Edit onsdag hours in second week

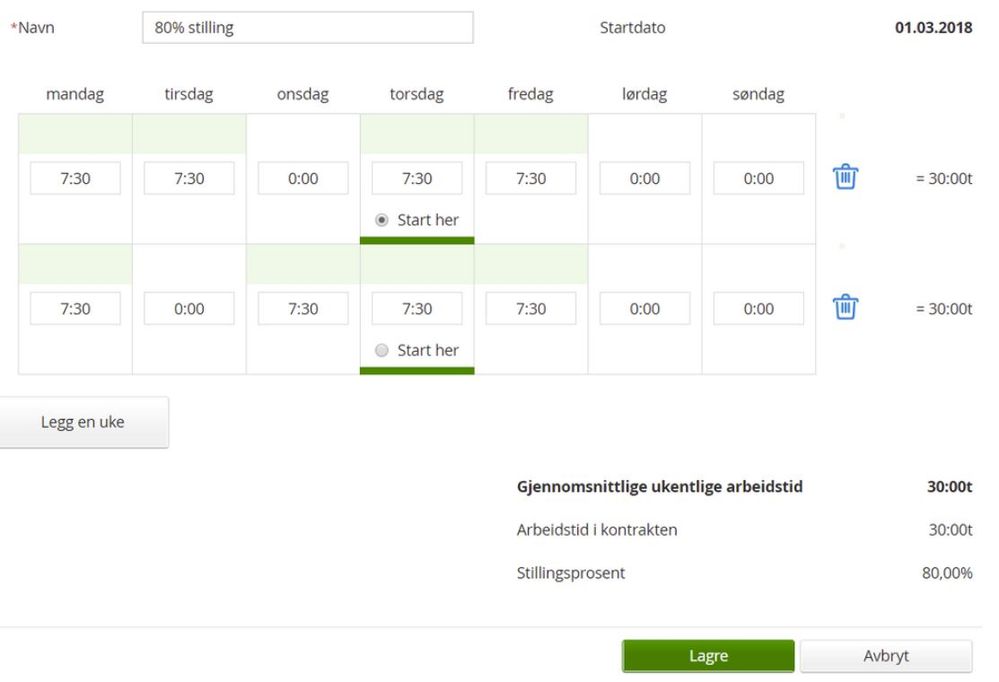(x=303, y=308)
